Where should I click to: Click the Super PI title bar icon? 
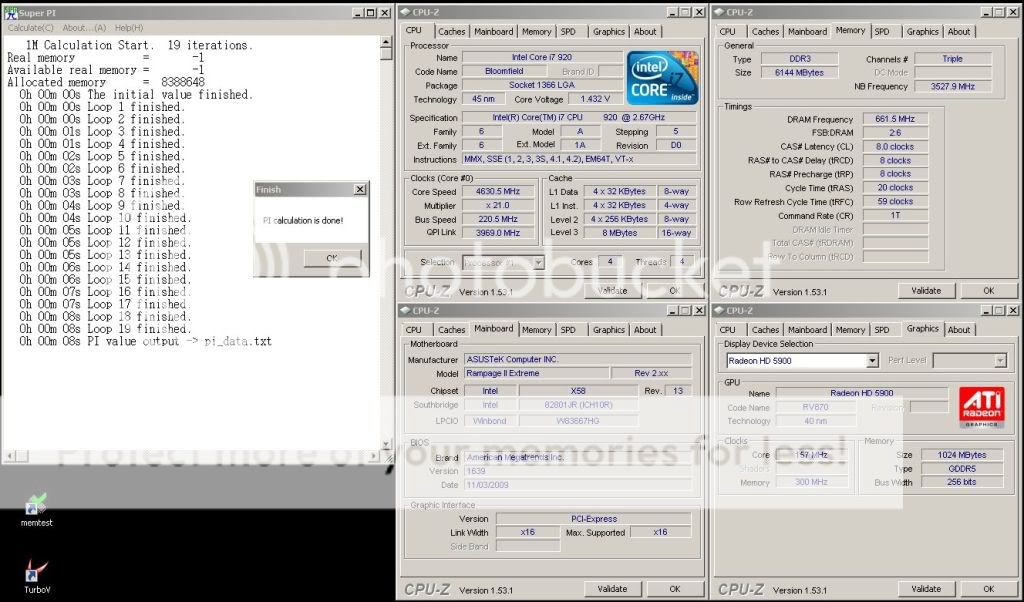[10, 12]
